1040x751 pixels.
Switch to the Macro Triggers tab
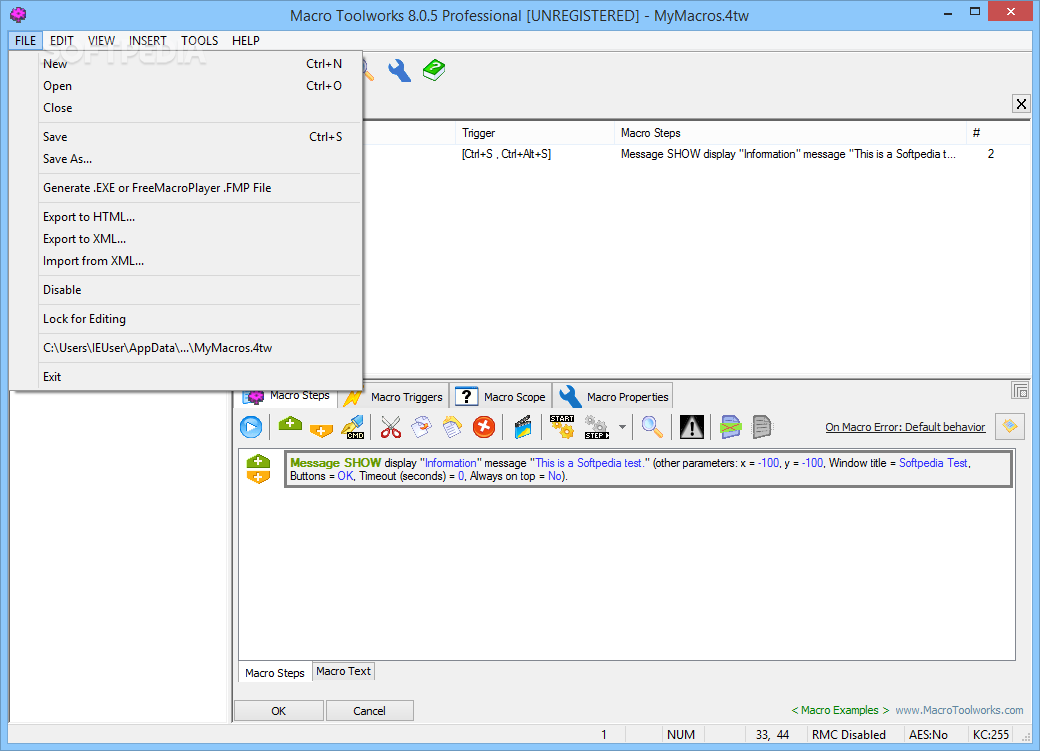click(393, 397)
